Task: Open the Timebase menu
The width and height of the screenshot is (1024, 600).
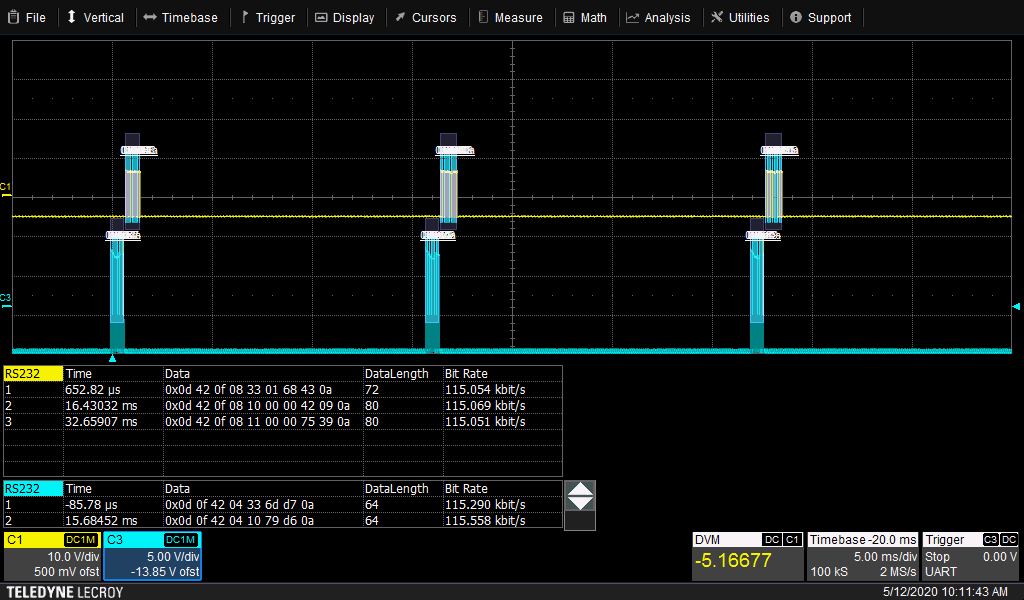Action: 180,17
